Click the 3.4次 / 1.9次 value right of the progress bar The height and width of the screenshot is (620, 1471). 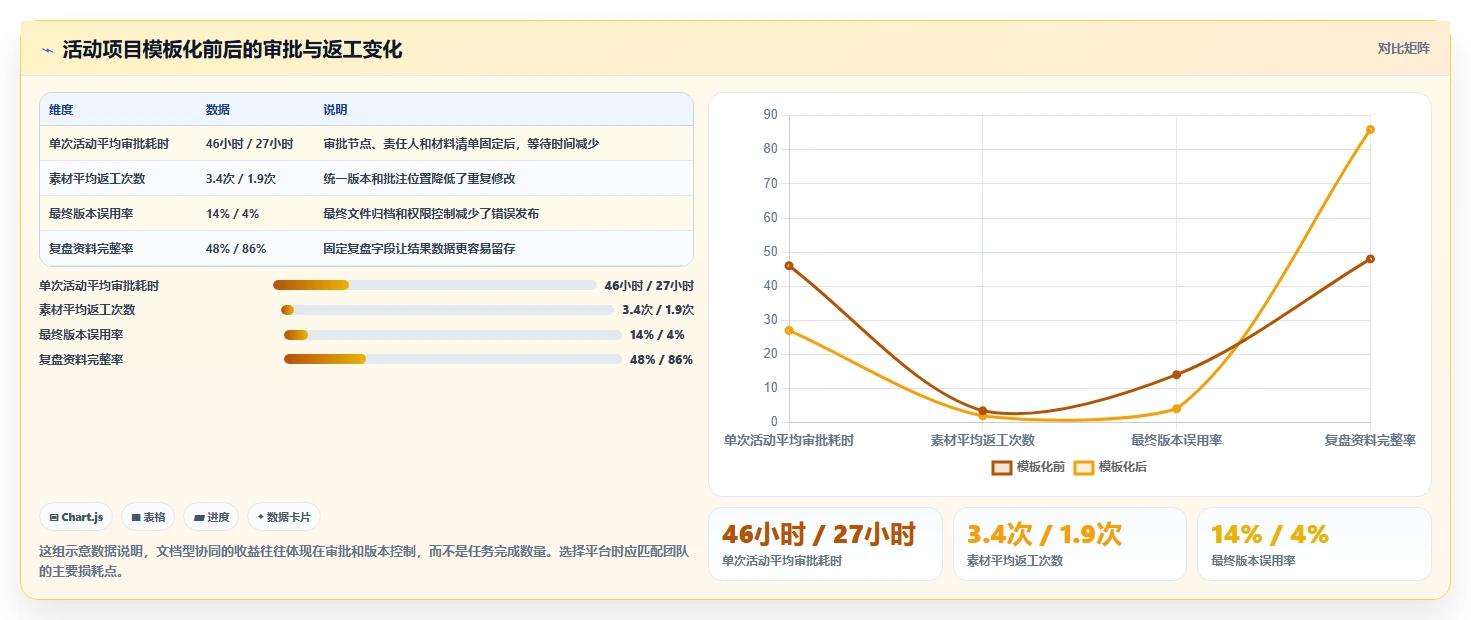click(x=658, y=310)
